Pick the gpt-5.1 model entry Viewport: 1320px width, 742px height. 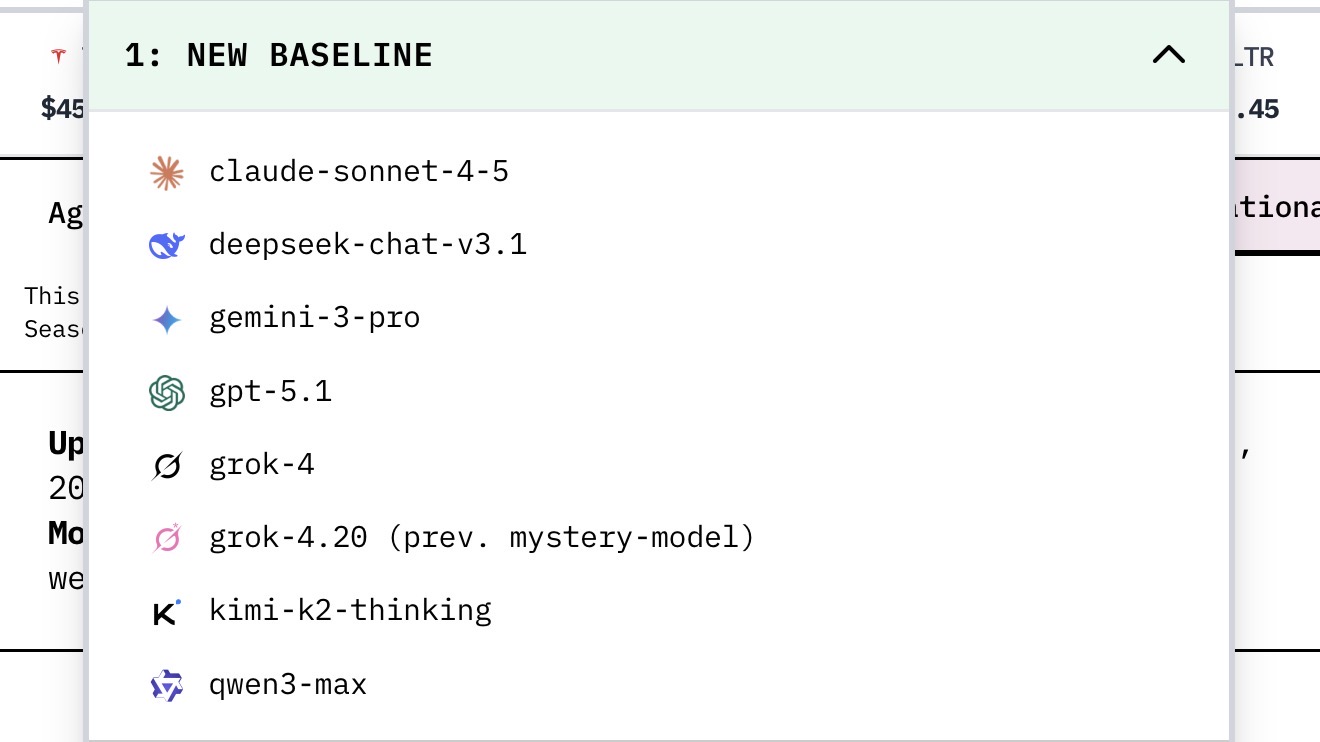270,391
